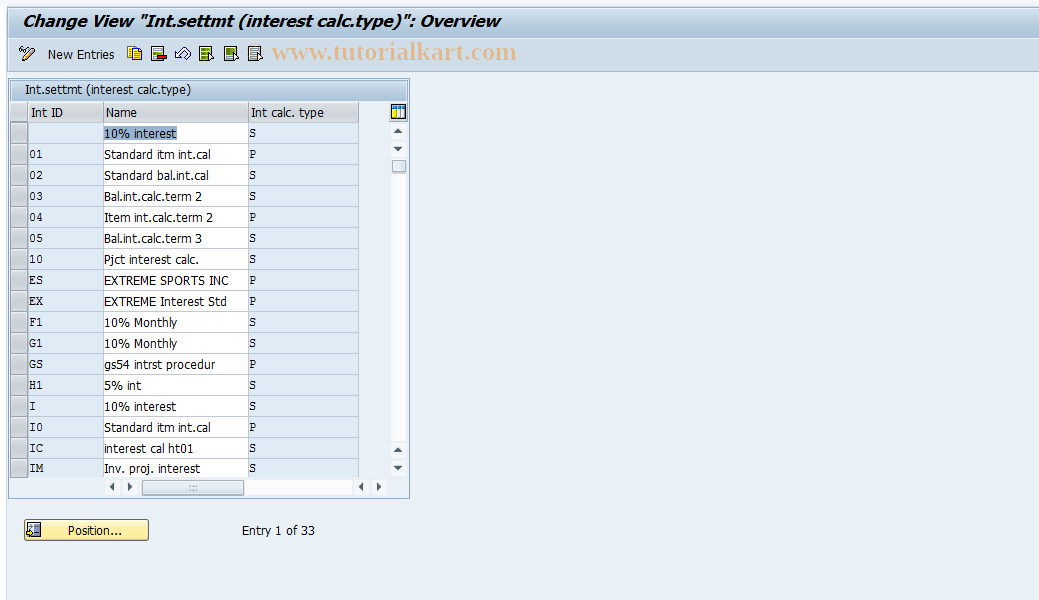Image resolution: width=1039 pixels, height=600 pixels.
Task: Open the table settings column configuration icon
Action: [x=398, y=112]
